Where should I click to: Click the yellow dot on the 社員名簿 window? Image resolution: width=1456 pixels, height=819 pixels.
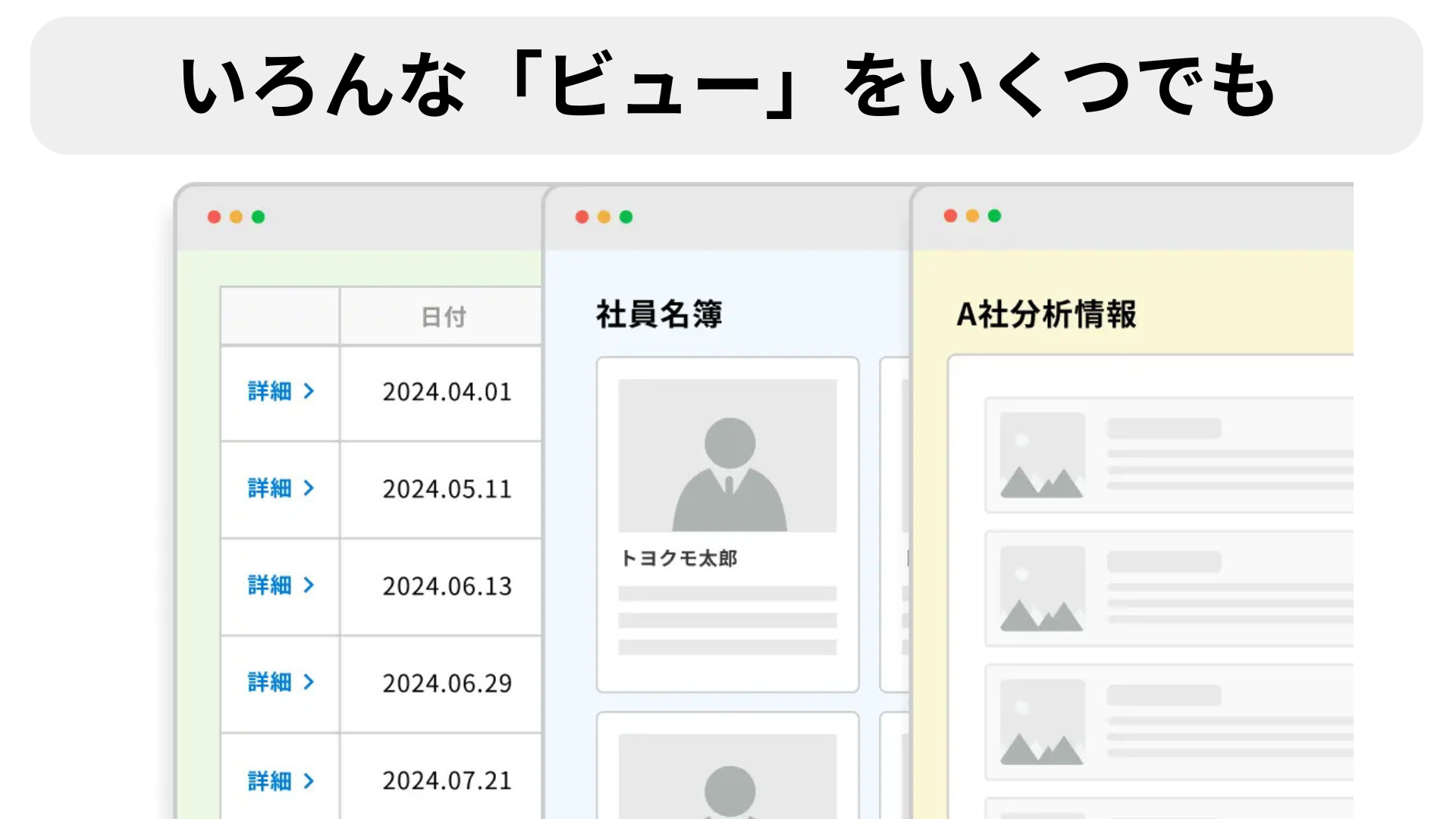[x=604, y=217]
